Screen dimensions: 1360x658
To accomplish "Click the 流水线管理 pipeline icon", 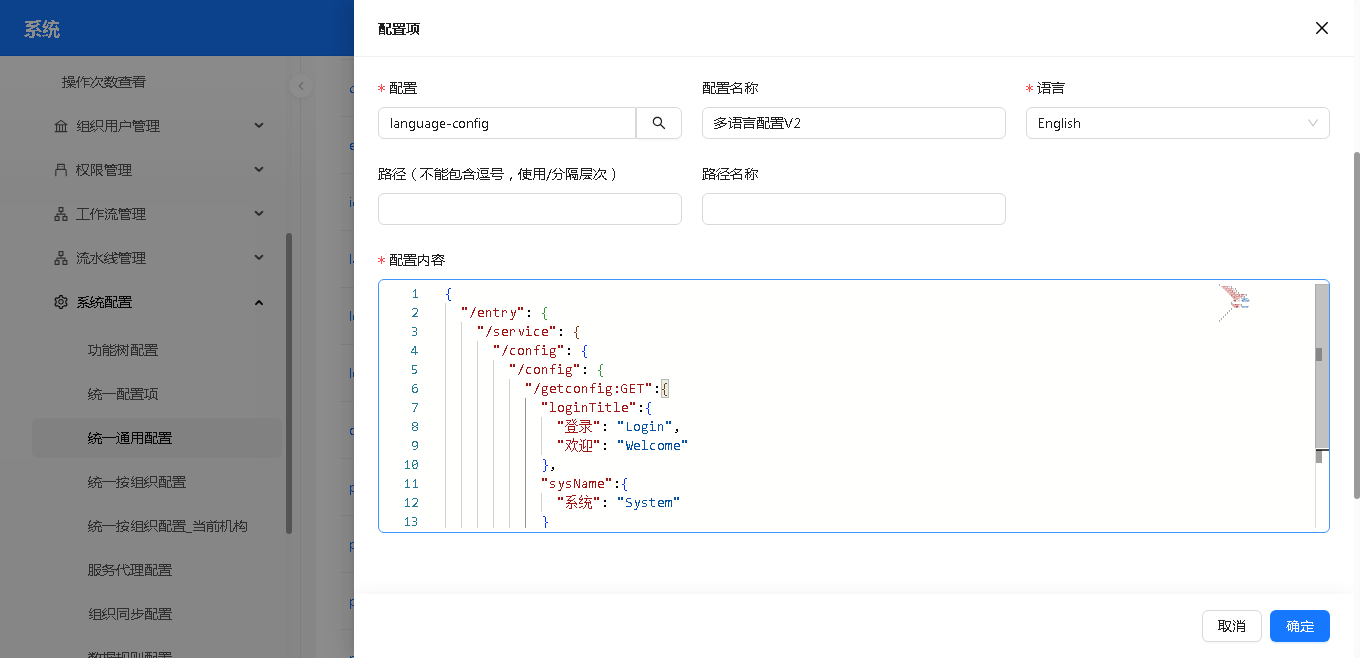I will point(61,258).
